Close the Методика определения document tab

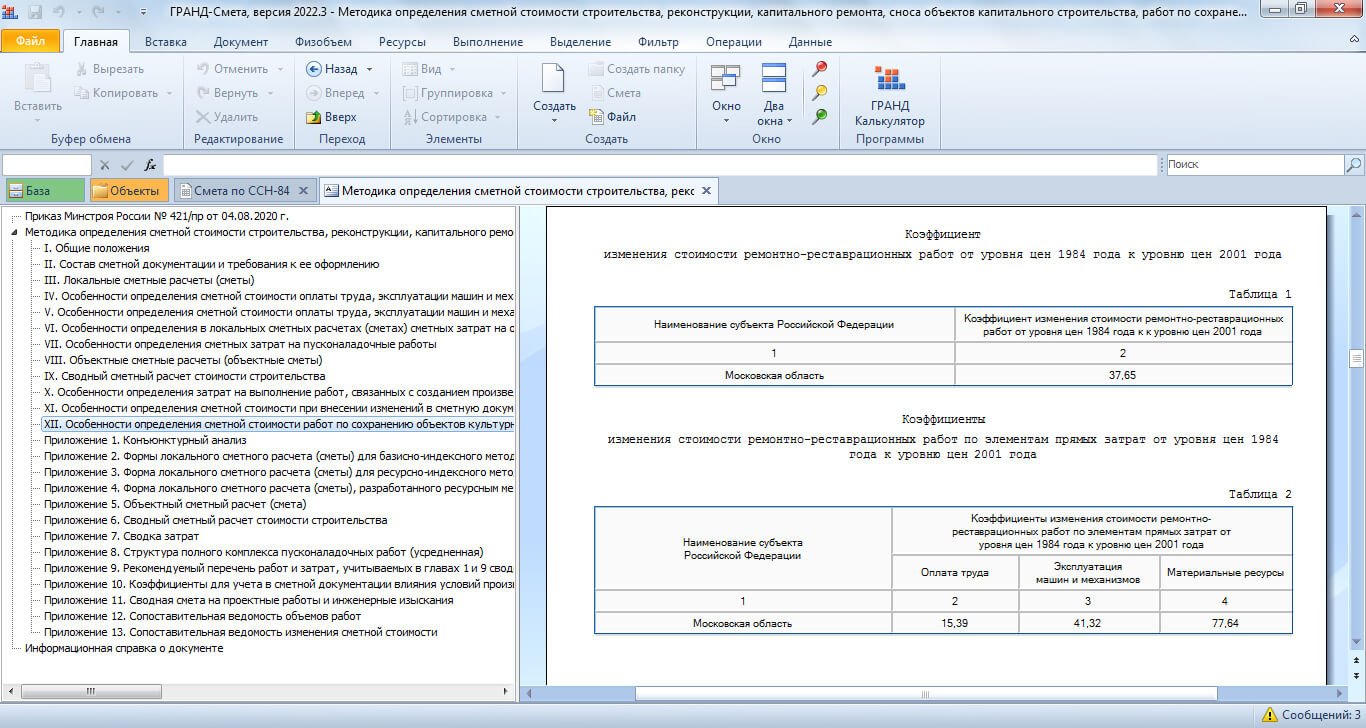(x=706, y=190)
